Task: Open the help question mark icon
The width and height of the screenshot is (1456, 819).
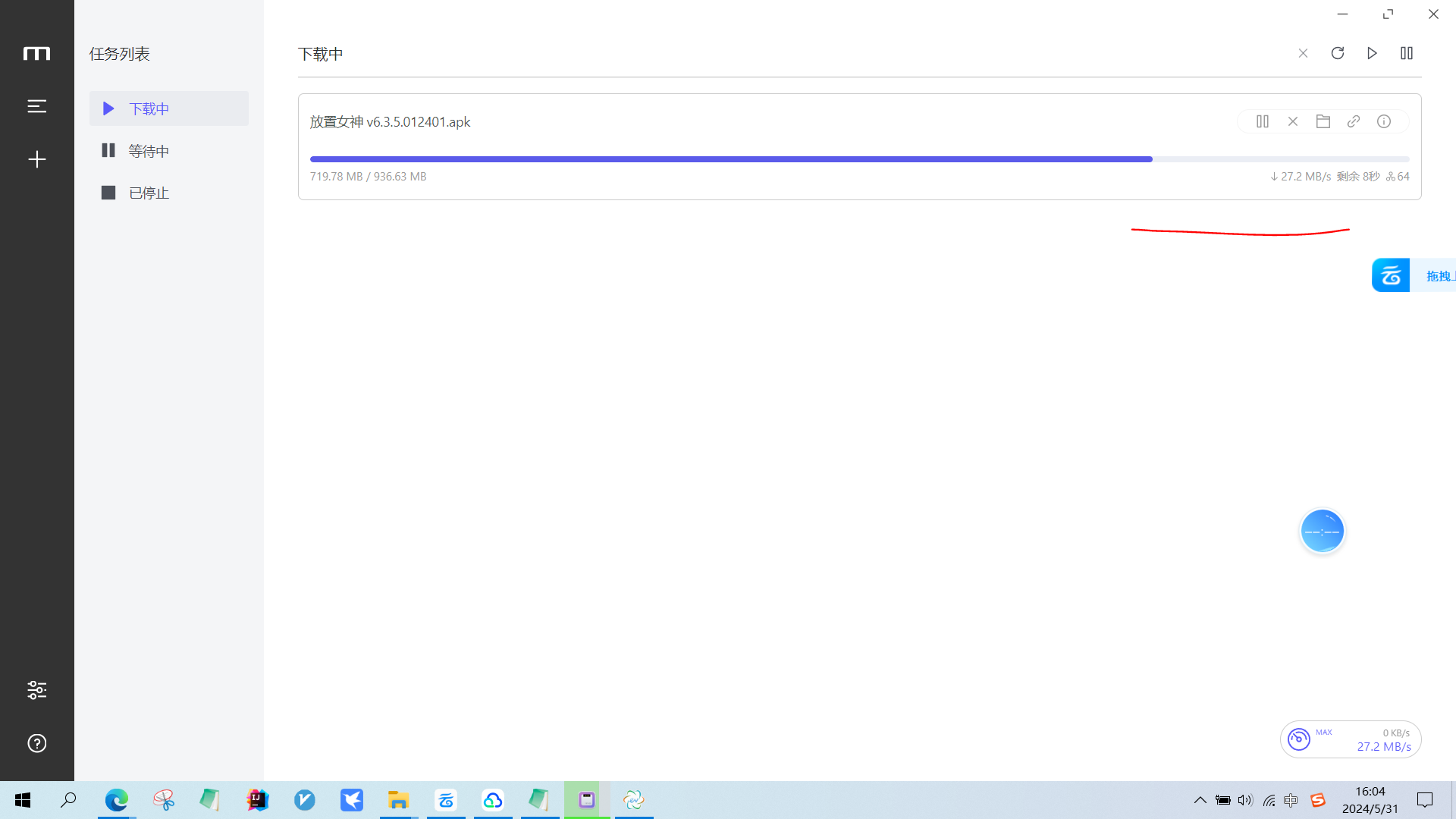Action: tap(36, 743)
